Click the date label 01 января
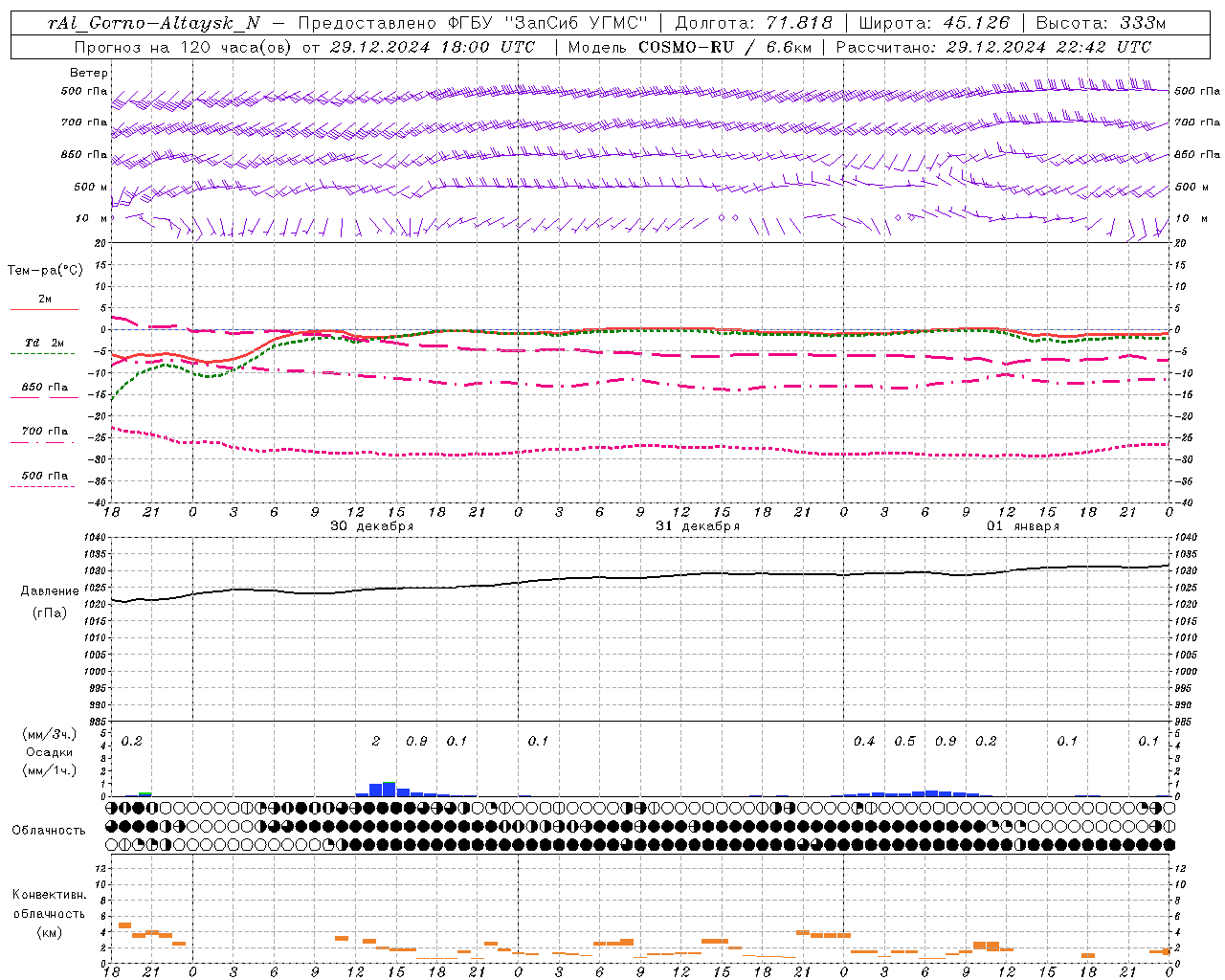Screen dimensions: 1225x980 [1023, 526]
